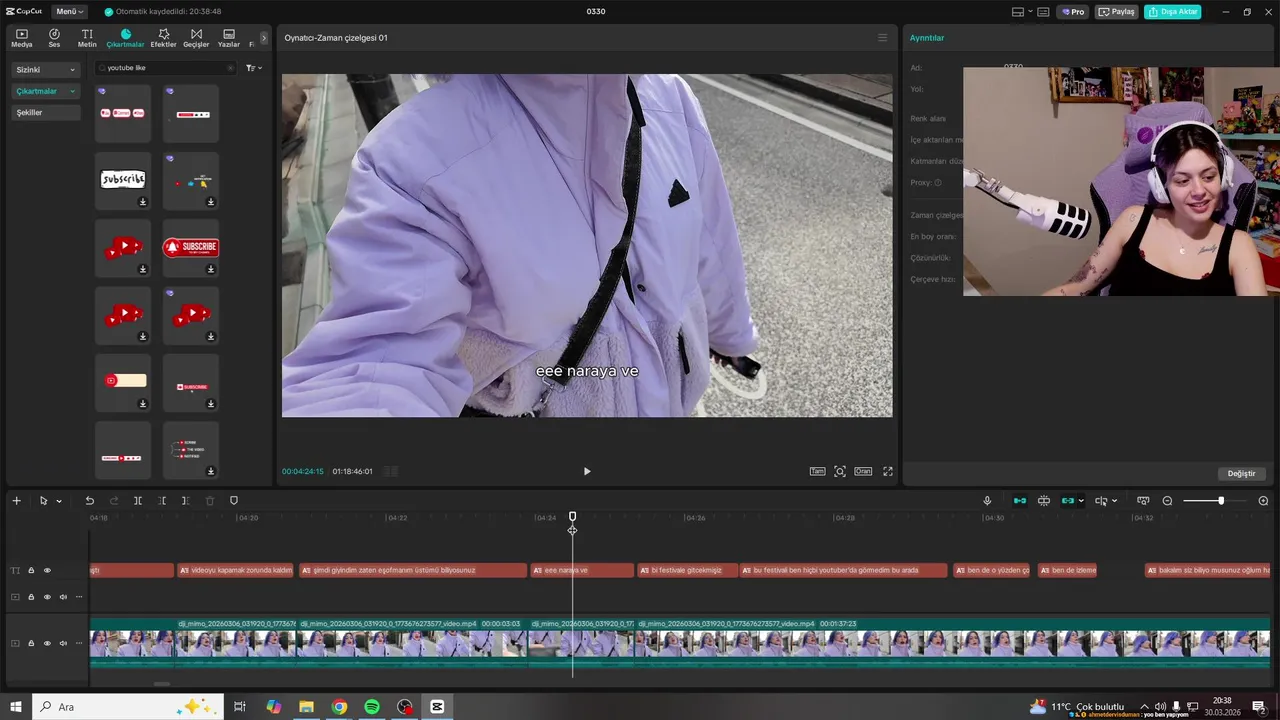
Task: Zoom out the timeline
Action: pyautogui.click(x=1167, y=501)
